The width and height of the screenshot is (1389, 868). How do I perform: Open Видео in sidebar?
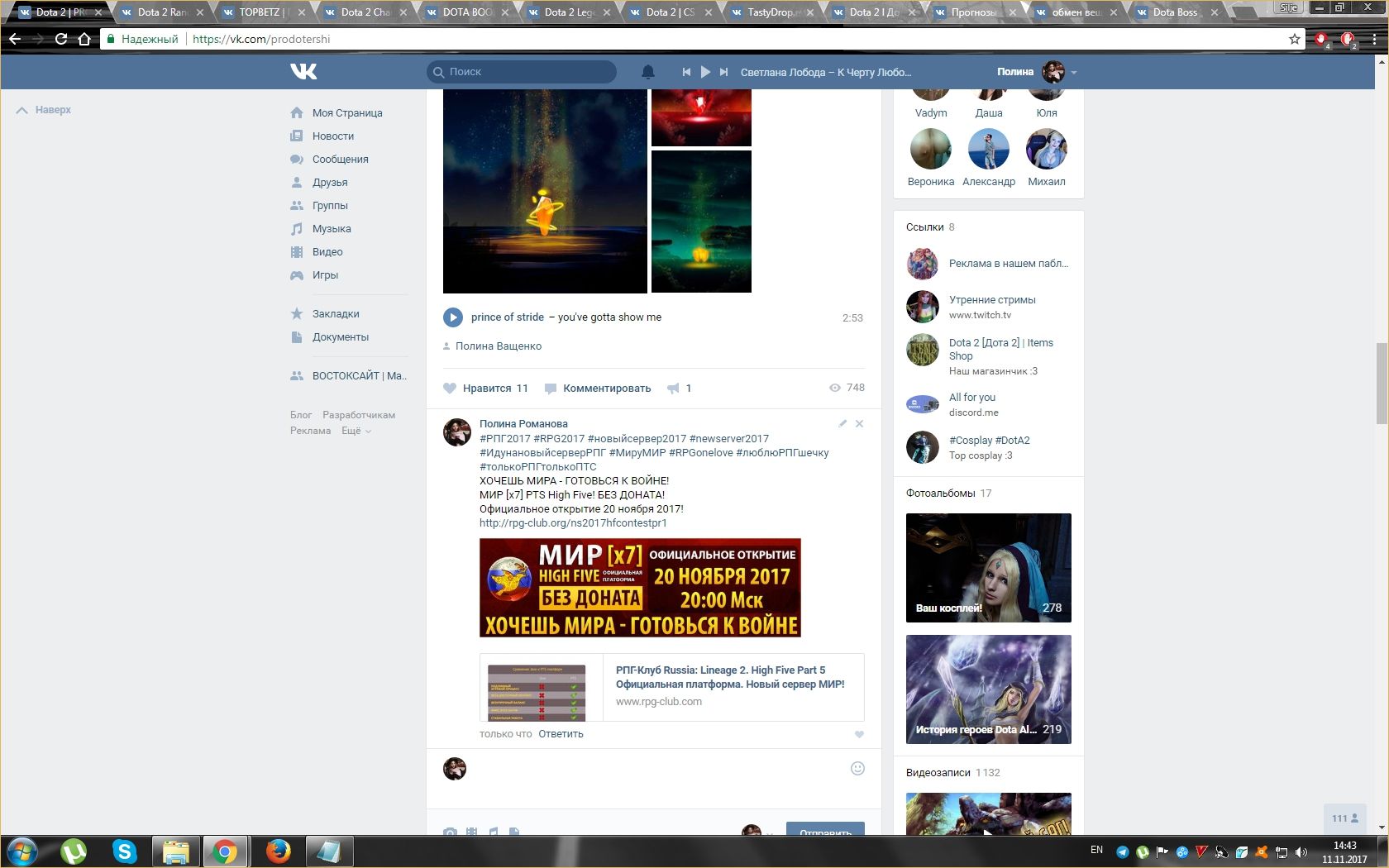click(327, 251)
